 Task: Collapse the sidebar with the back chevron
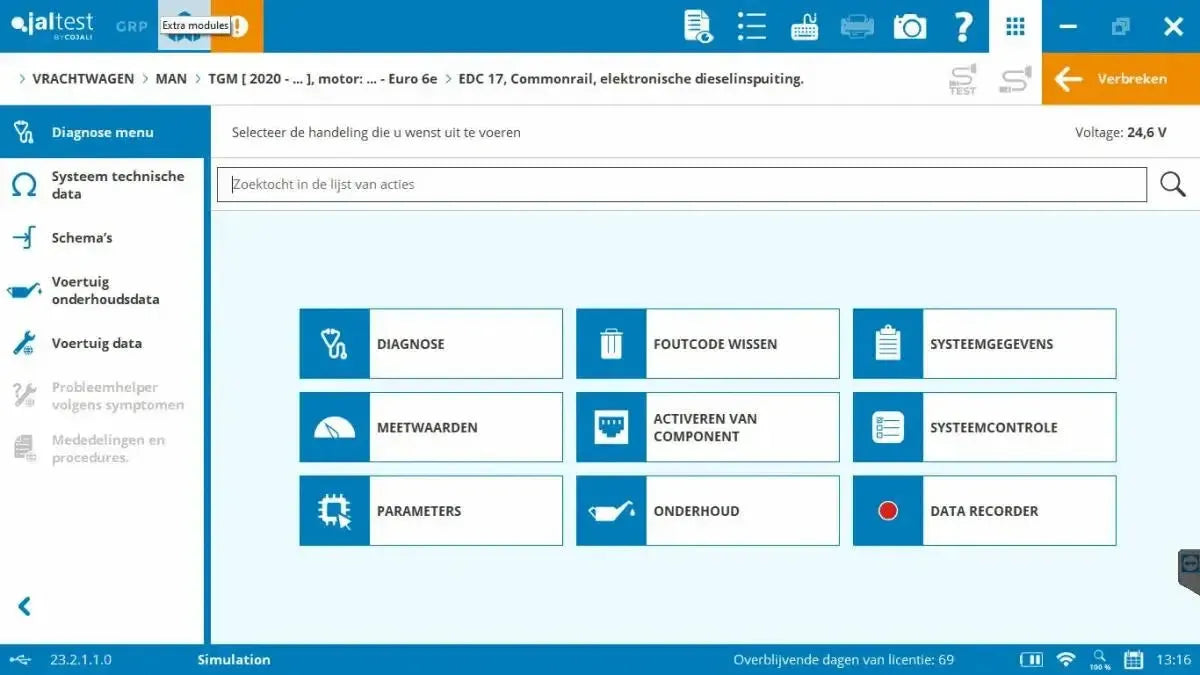click(24, 606)
